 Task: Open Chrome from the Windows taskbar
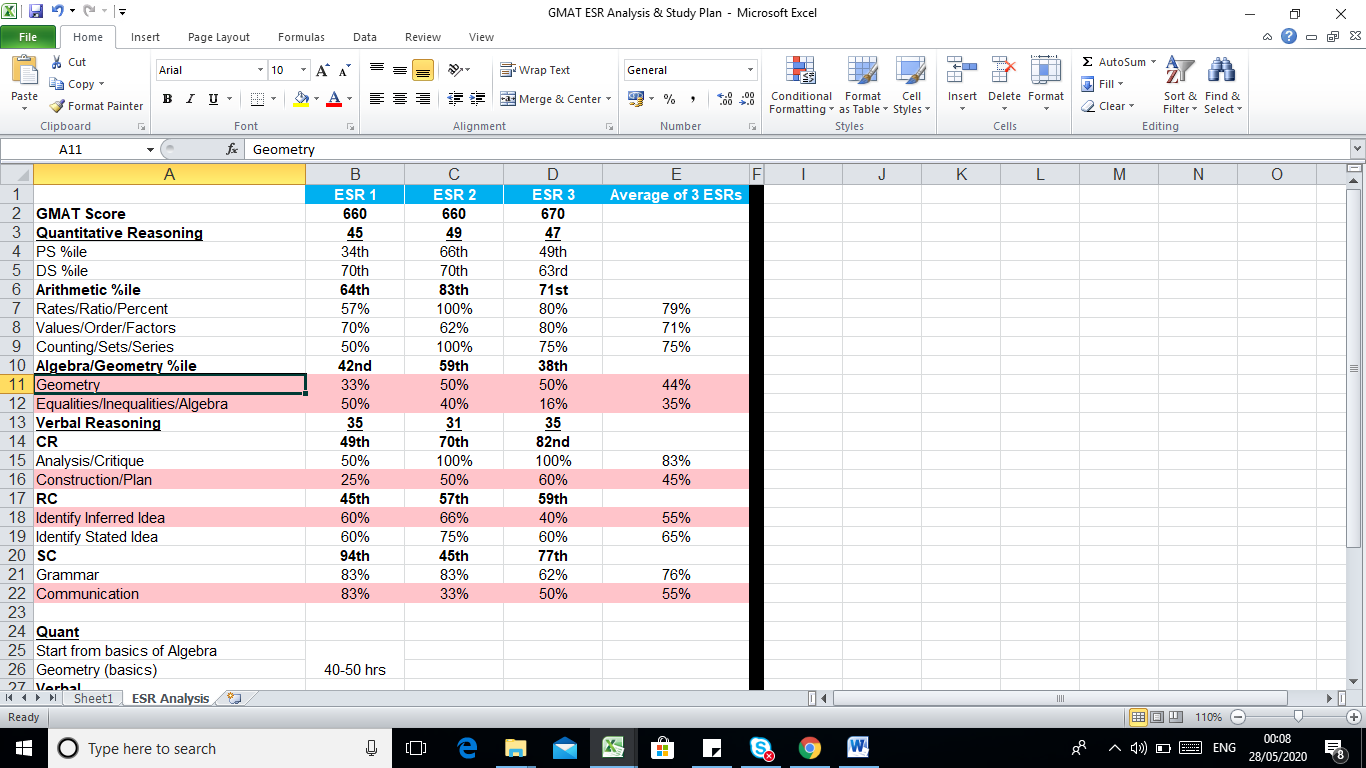point(810,748)
